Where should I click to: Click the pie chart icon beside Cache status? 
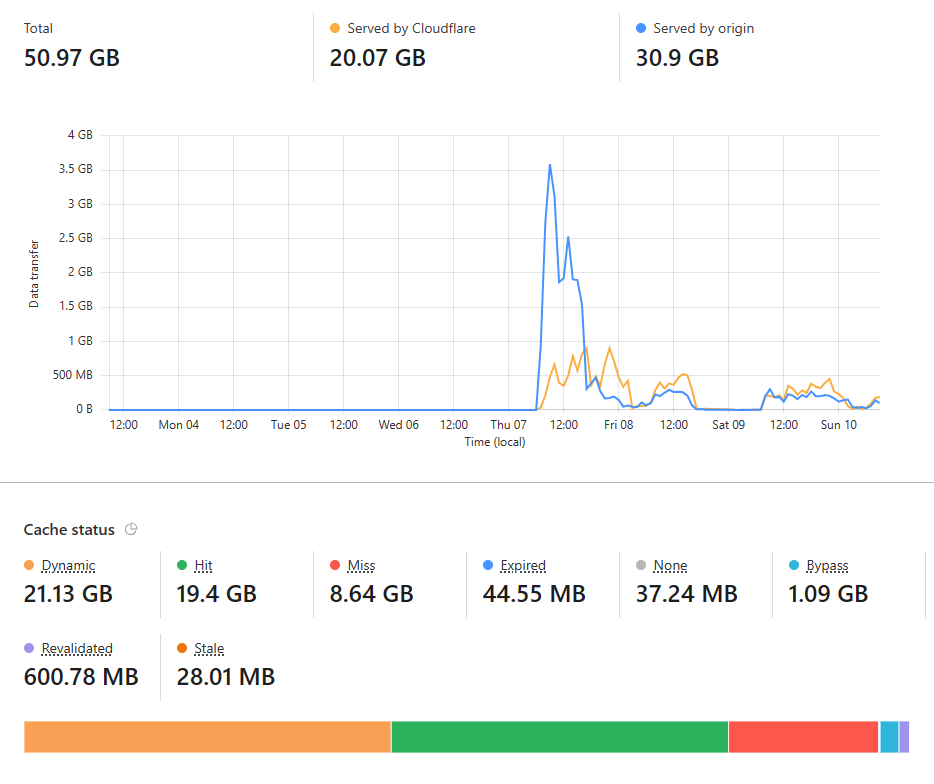coord(131,529)
